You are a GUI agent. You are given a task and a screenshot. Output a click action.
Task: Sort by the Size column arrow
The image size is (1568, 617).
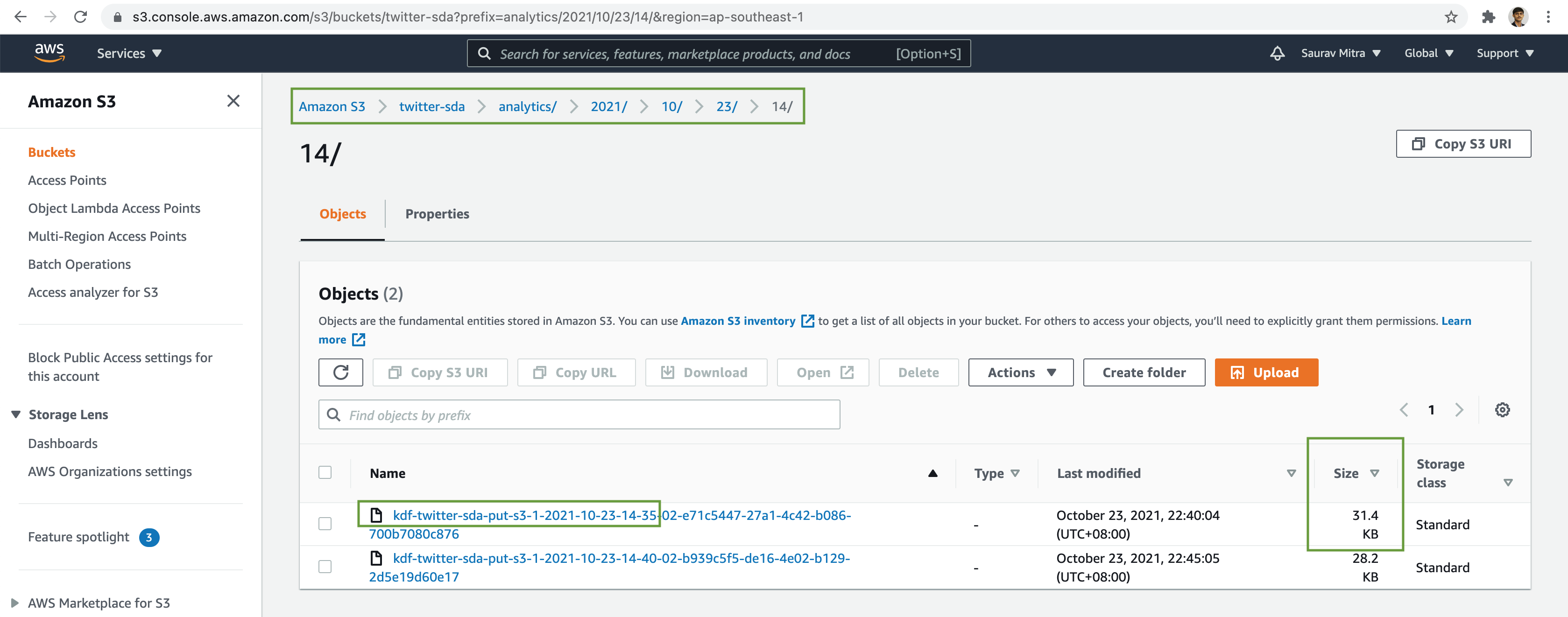(x=1374, y=473)
